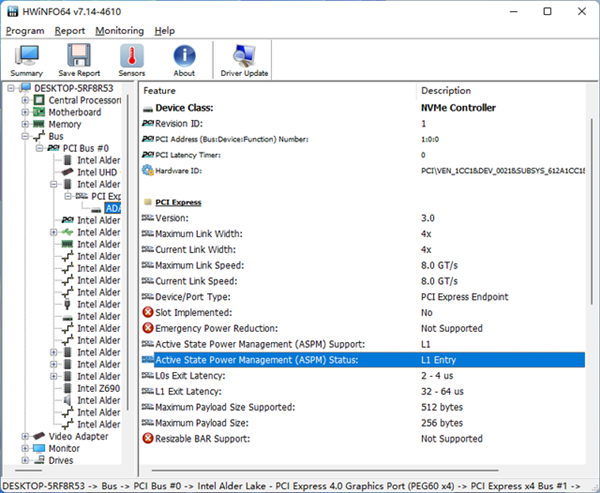Open the Sensors thermometer icon
The image size is (600, 493).
(x=132, y=60)
